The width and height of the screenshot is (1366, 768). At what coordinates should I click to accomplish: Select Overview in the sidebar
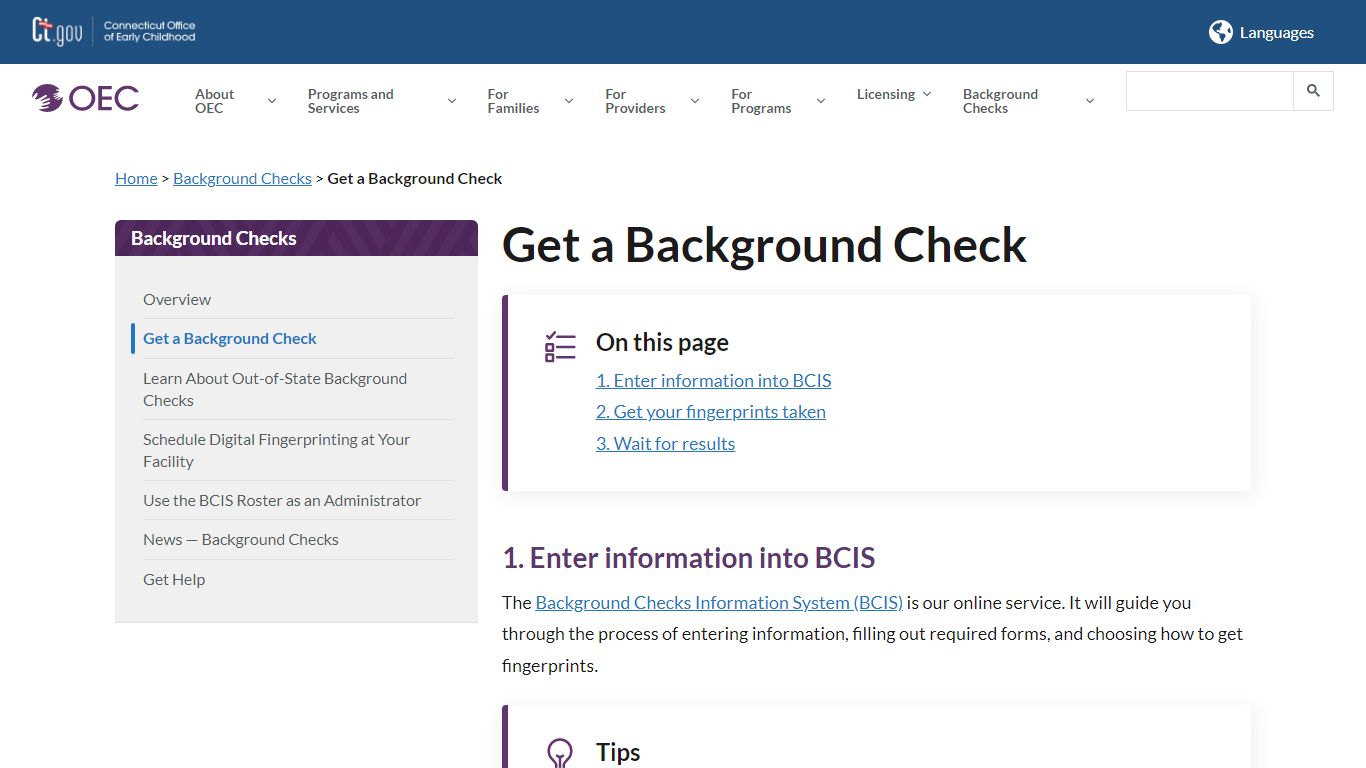[x=177, y=299]
